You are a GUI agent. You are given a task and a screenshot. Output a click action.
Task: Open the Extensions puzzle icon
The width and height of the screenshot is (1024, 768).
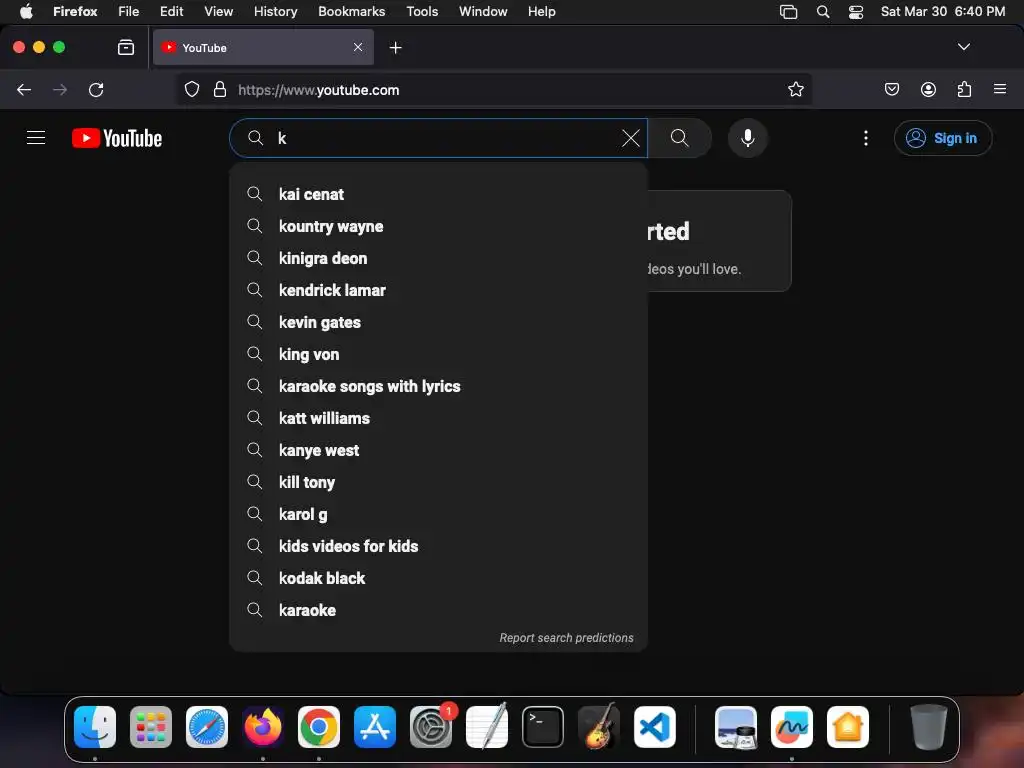964,89
